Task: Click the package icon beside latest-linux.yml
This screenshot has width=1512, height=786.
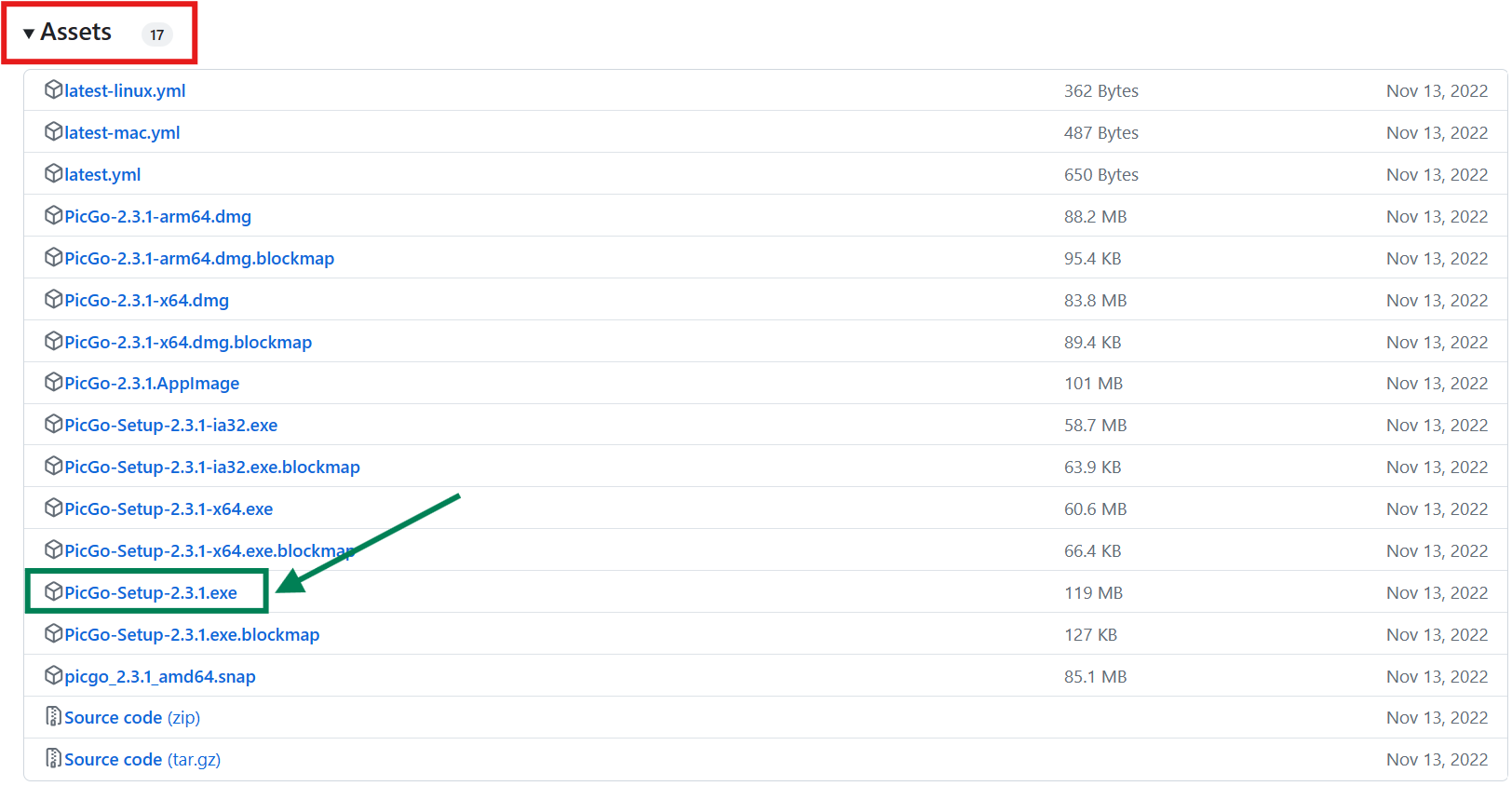Action: (x=53, y=89)
